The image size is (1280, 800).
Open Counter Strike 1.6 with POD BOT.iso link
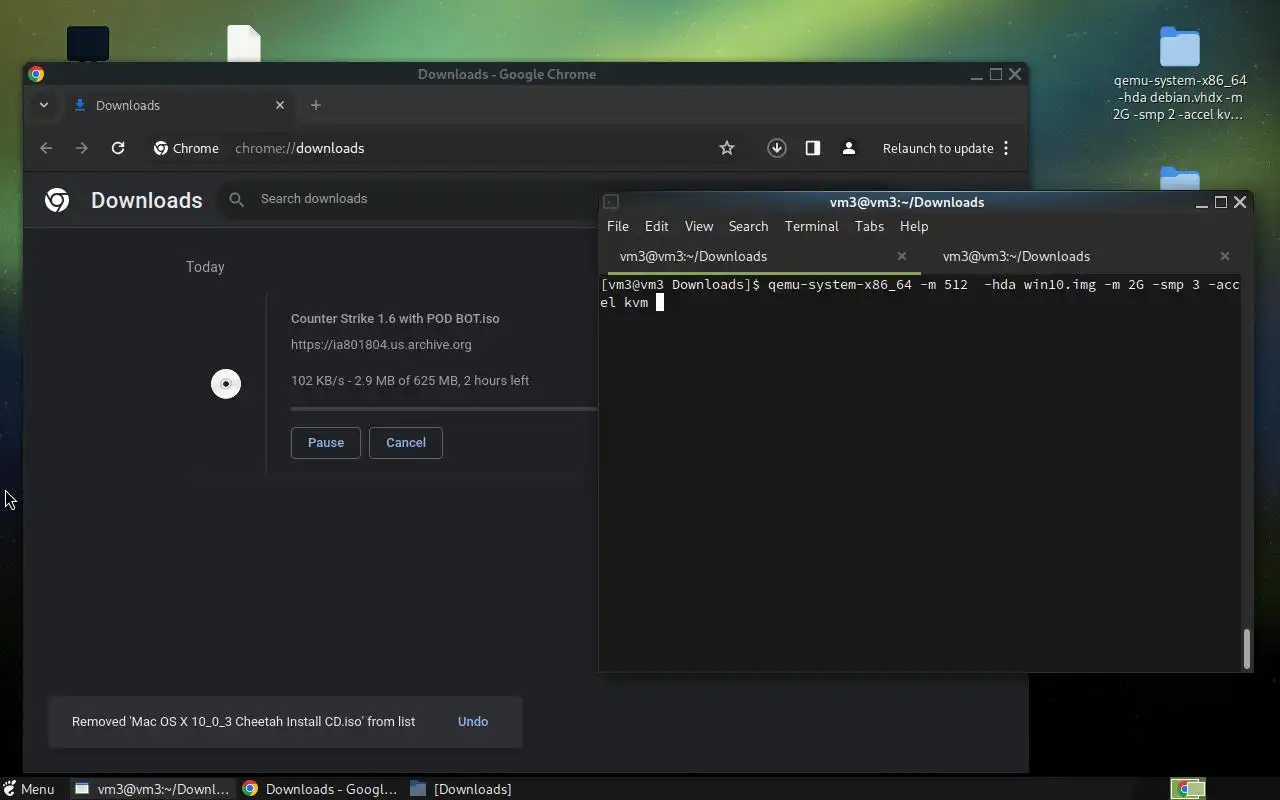(395, 318)
